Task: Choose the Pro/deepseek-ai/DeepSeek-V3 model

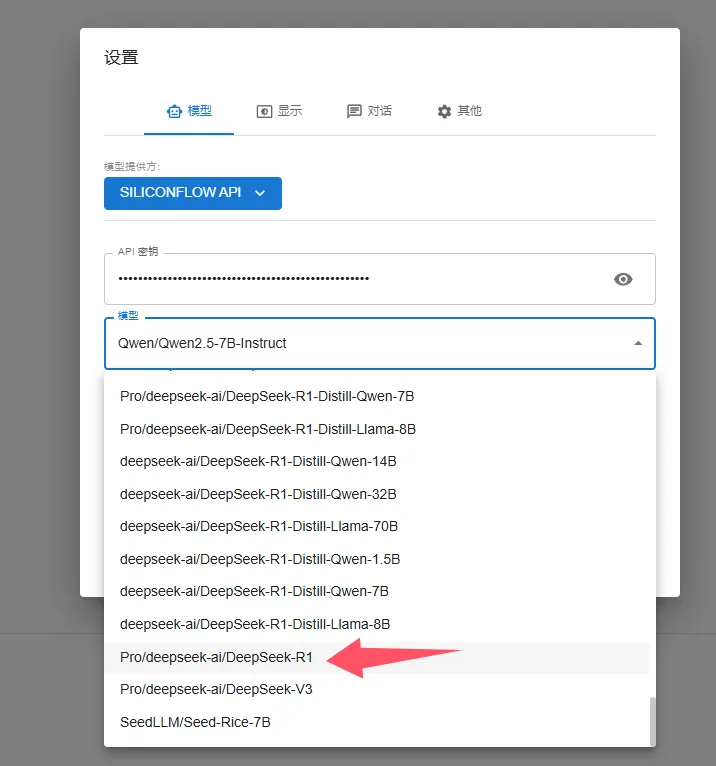Action: [x=377, y=689]
